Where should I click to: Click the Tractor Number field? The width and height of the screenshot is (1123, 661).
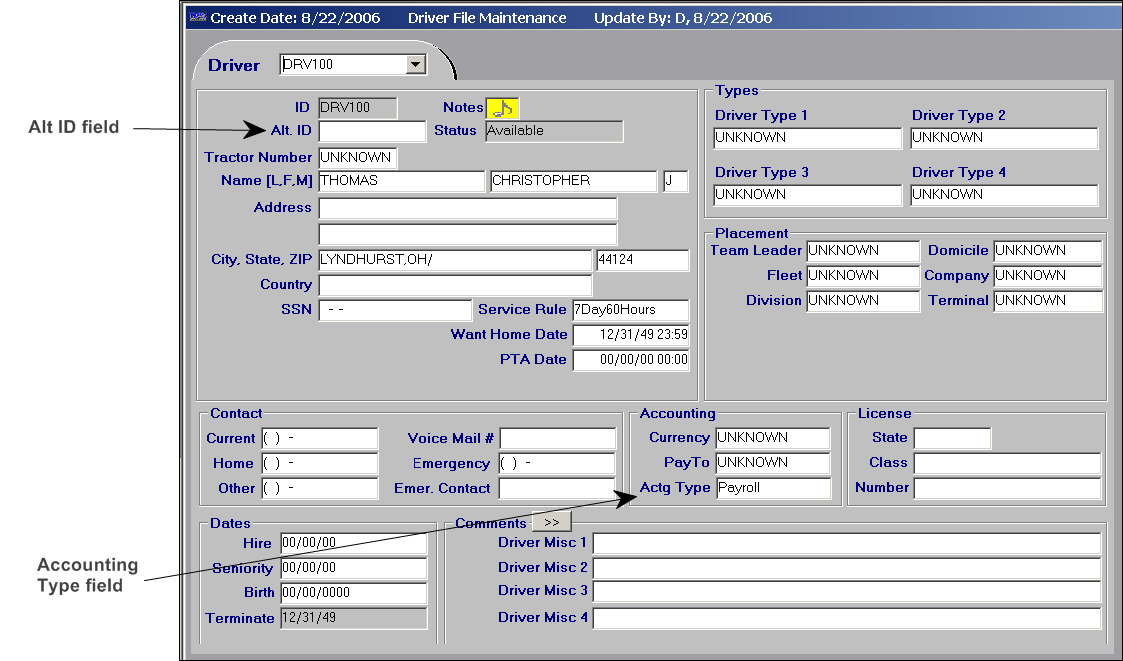pyautogui.click(x=357, y=158)
